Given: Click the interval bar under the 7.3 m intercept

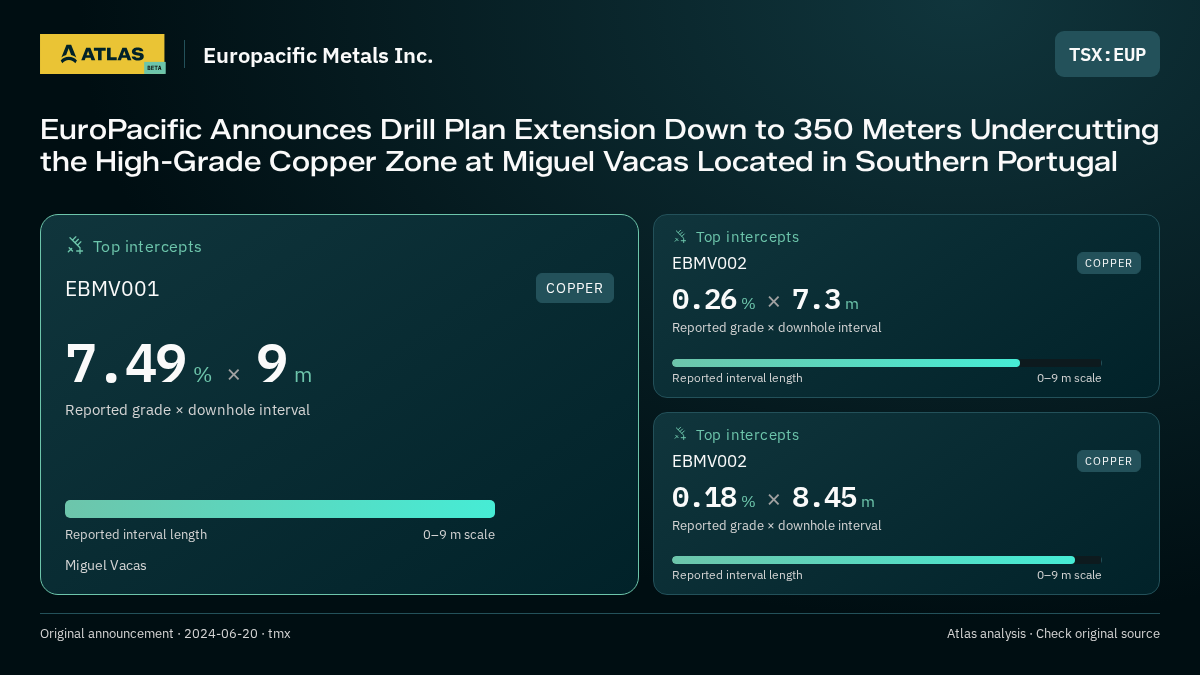Looking at the screenshot, I should [886, 363].
